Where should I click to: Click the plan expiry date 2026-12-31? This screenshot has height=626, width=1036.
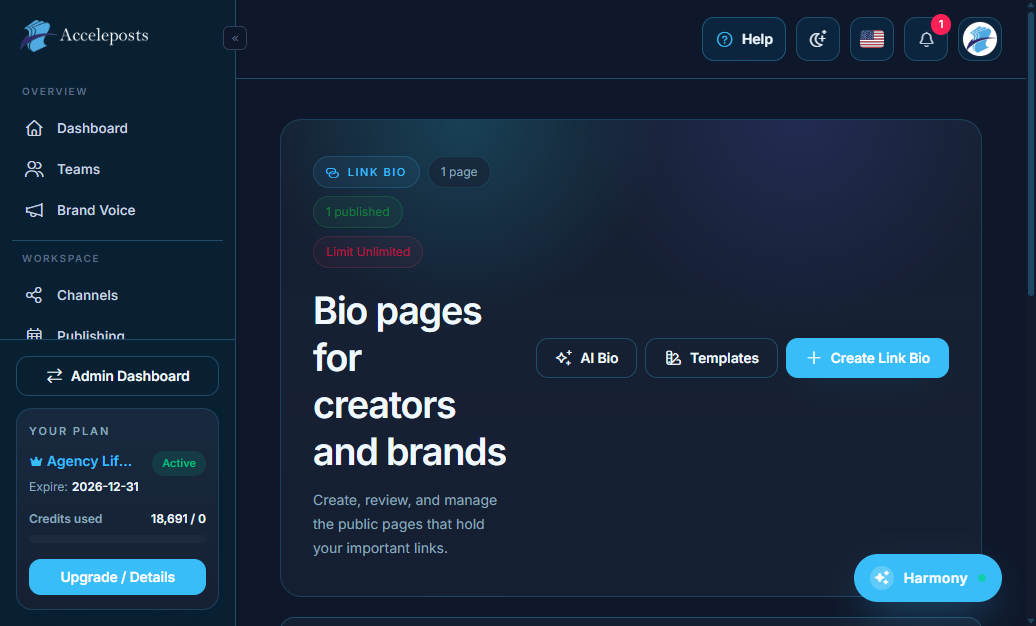tap(106, 487)
